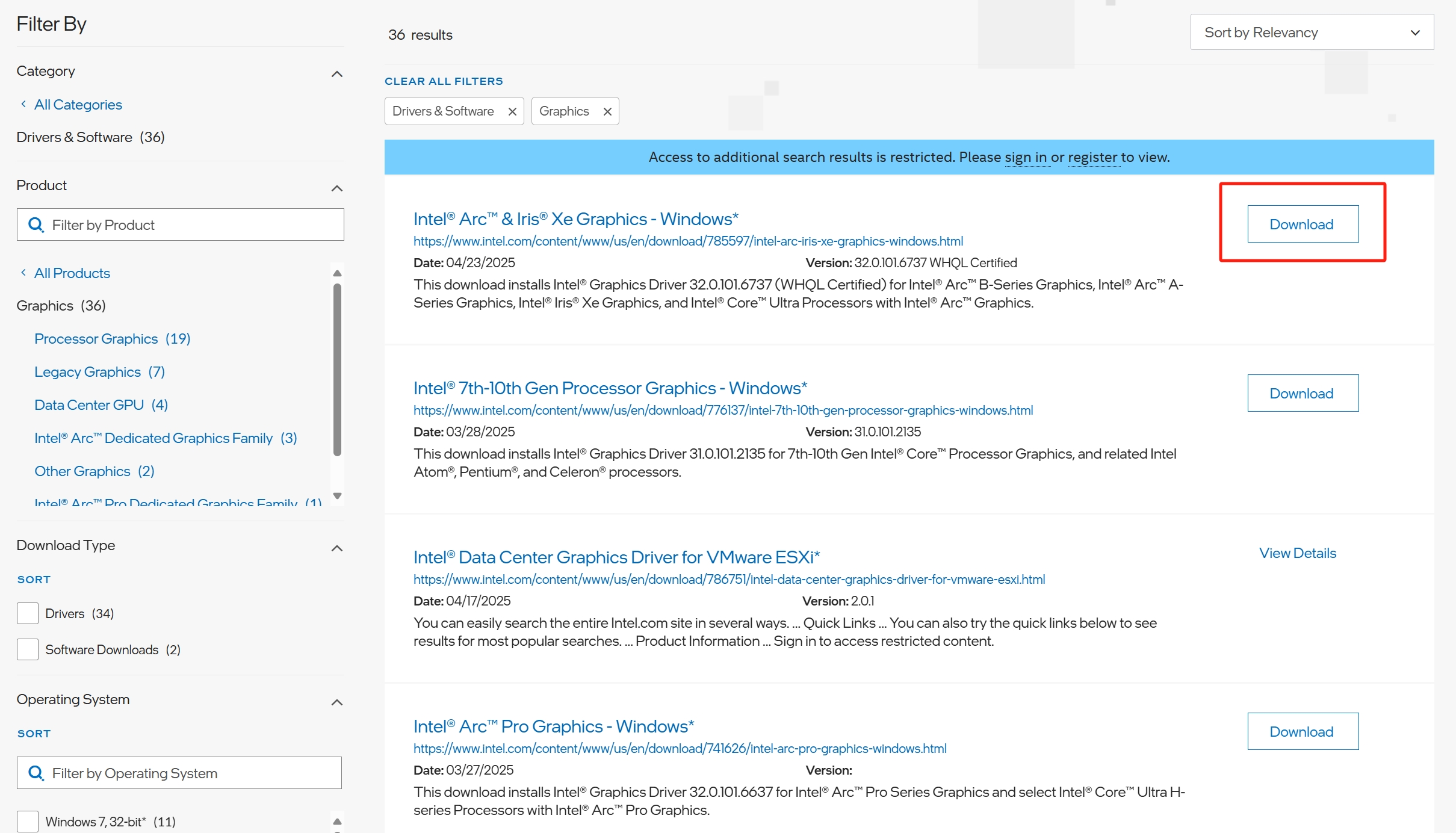Image resolution: width=1456 pixels, height=833 pixels.
Task: Focus the Filter by Operating System input
Action: pyautogui.click(x=179, y=773)
